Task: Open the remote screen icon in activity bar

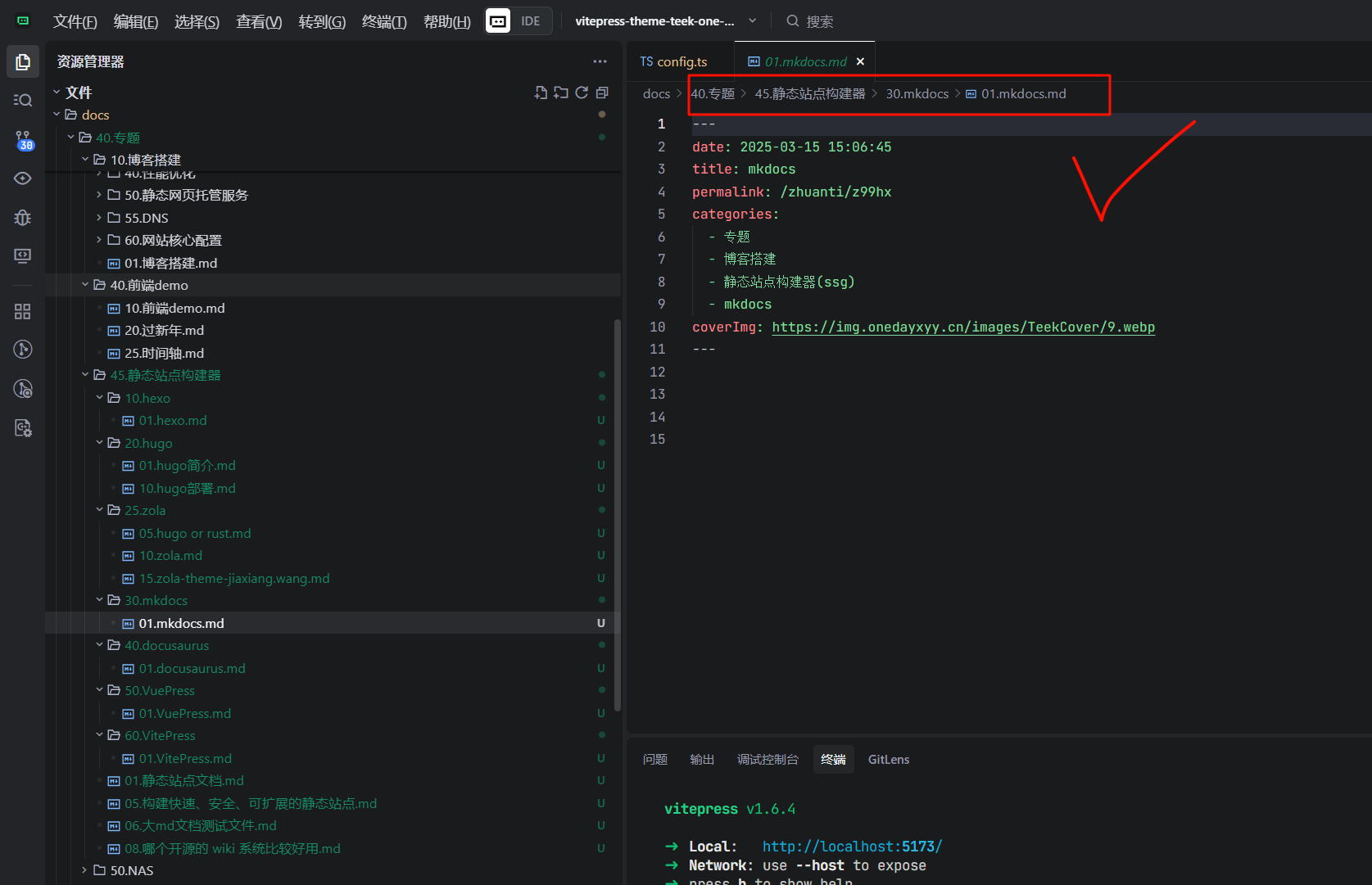Action: pos(23,255)
